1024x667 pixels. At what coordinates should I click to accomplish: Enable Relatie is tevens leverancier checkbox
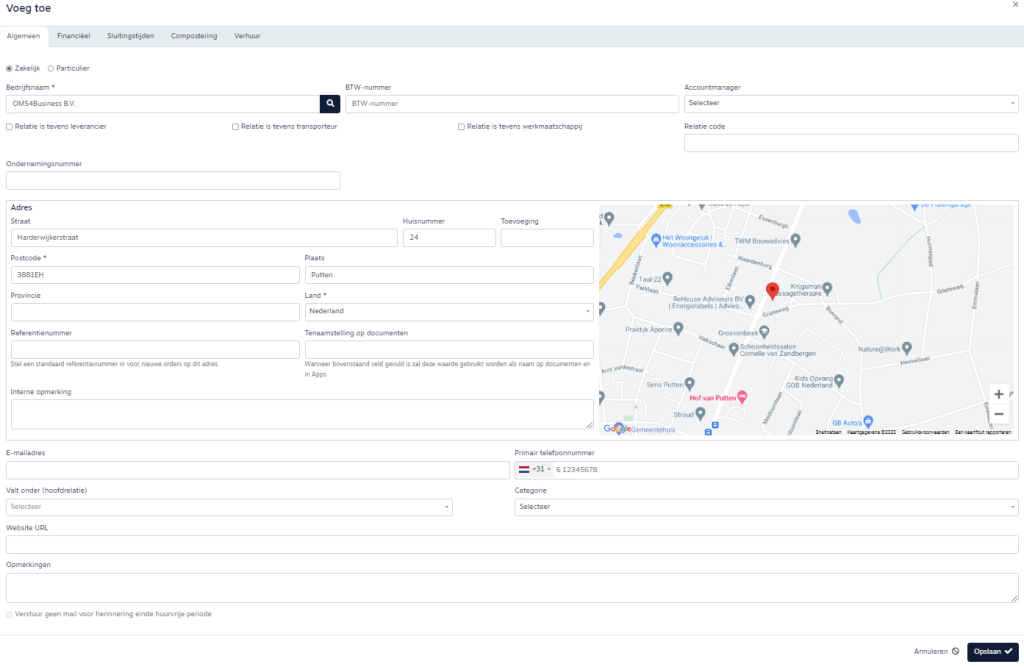coord(10,127)
